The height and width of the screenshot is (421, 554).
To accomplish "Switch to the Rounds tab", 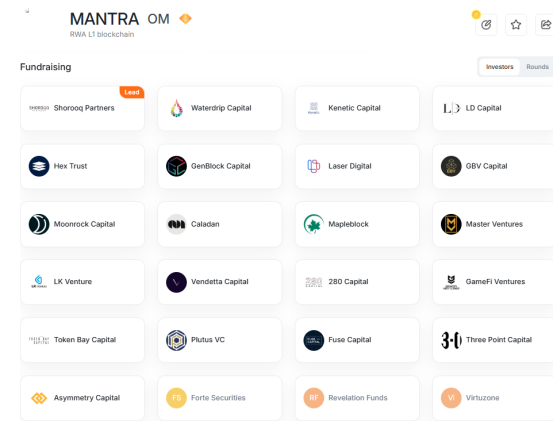I will coord(537,67).
